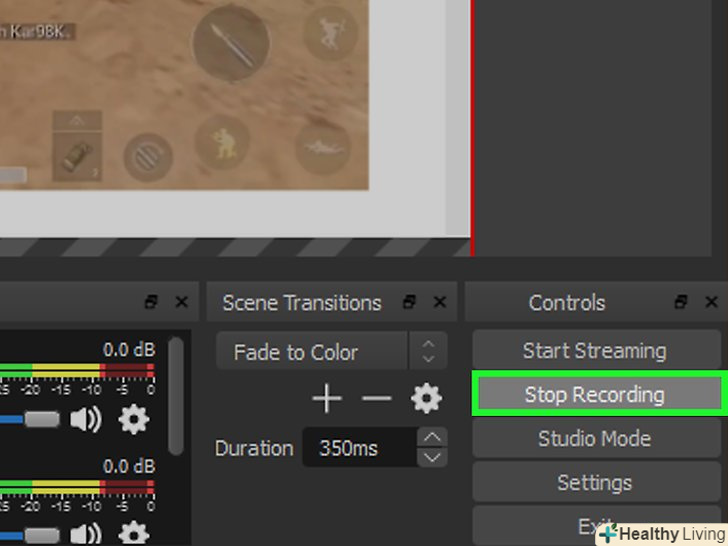Click the prone figure icon in preview
The width and height of the screenshot is (728, 546).
coord(323,147)
